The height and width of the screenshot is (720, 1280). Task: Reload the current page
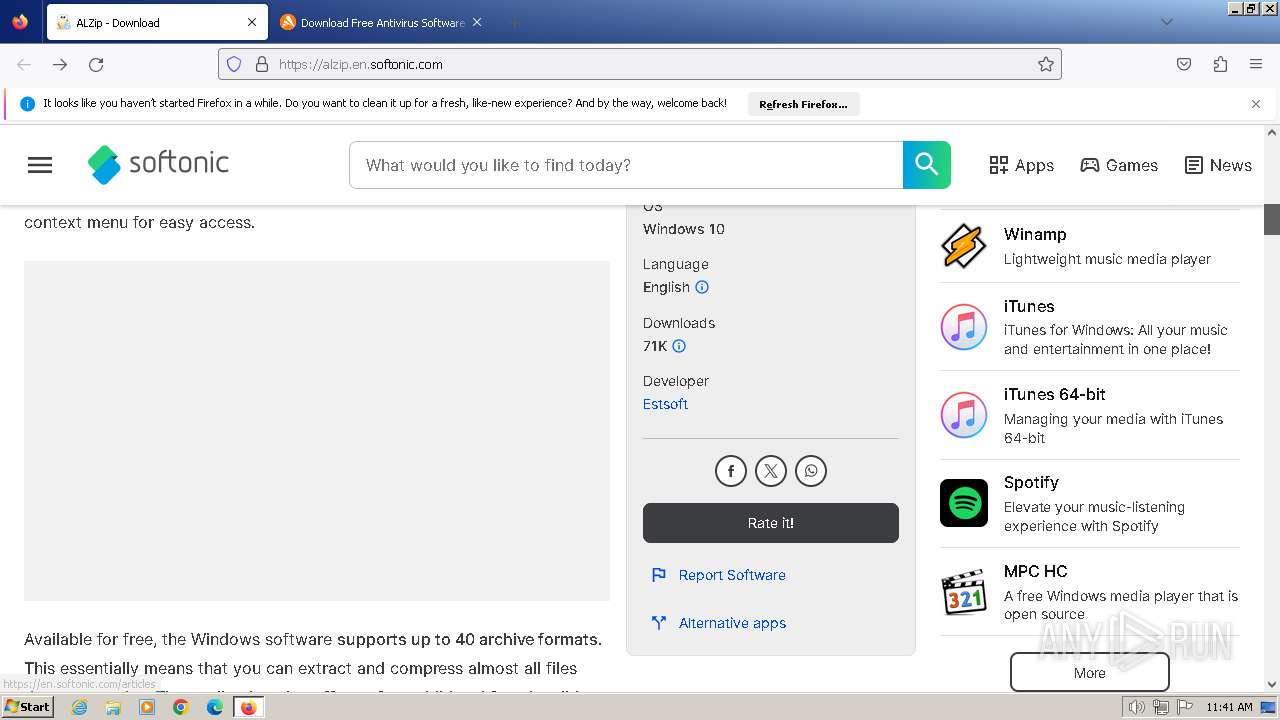pyautogui.click(x=96, y=64)
